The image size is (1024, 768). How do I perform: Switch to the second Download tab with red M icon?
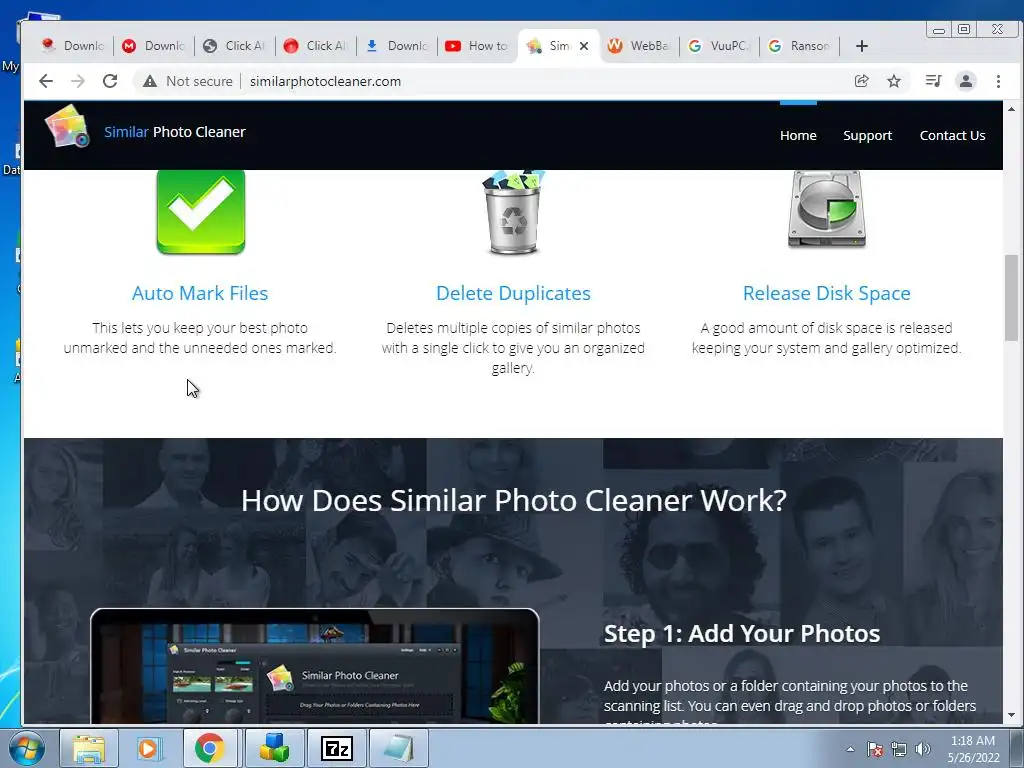[x=153, y=46]
